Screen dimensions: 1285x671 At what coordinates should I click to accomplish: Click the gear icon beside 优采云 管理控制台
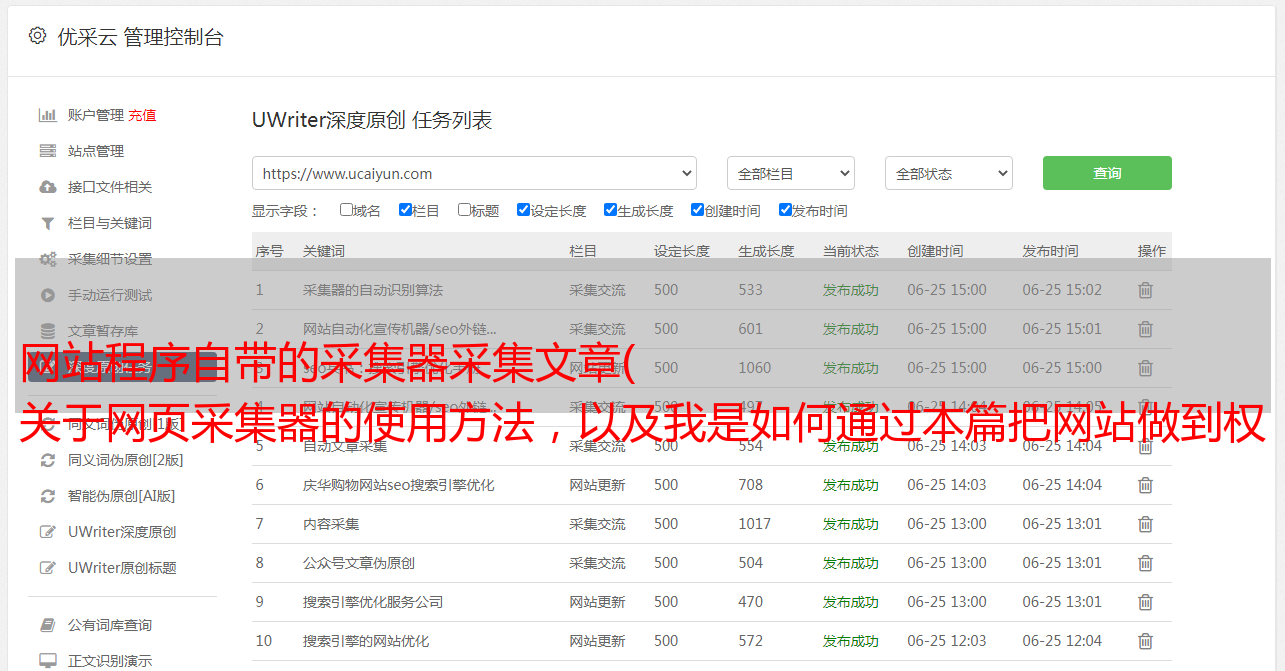pos(37,36)
